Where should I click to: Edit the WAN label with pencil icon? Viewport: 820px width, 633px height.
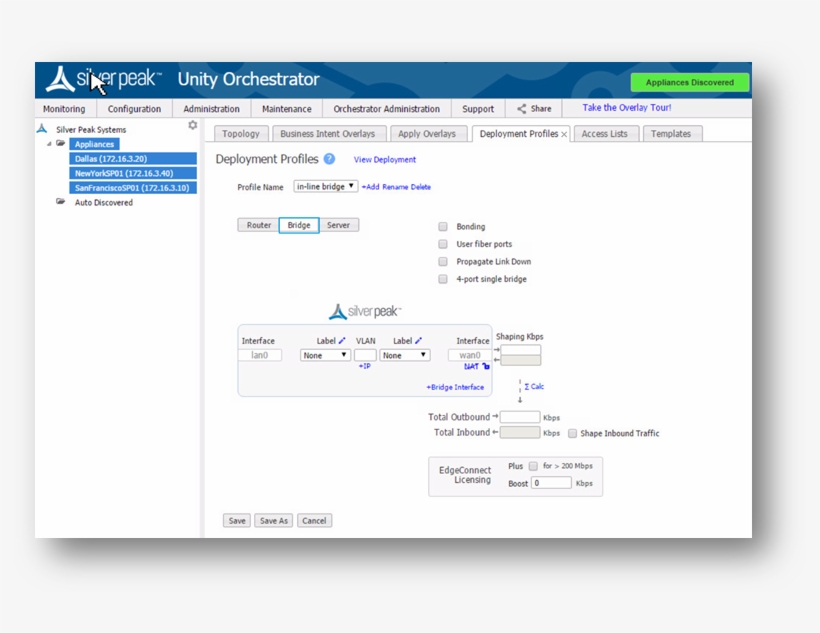(x=419, y=341)
